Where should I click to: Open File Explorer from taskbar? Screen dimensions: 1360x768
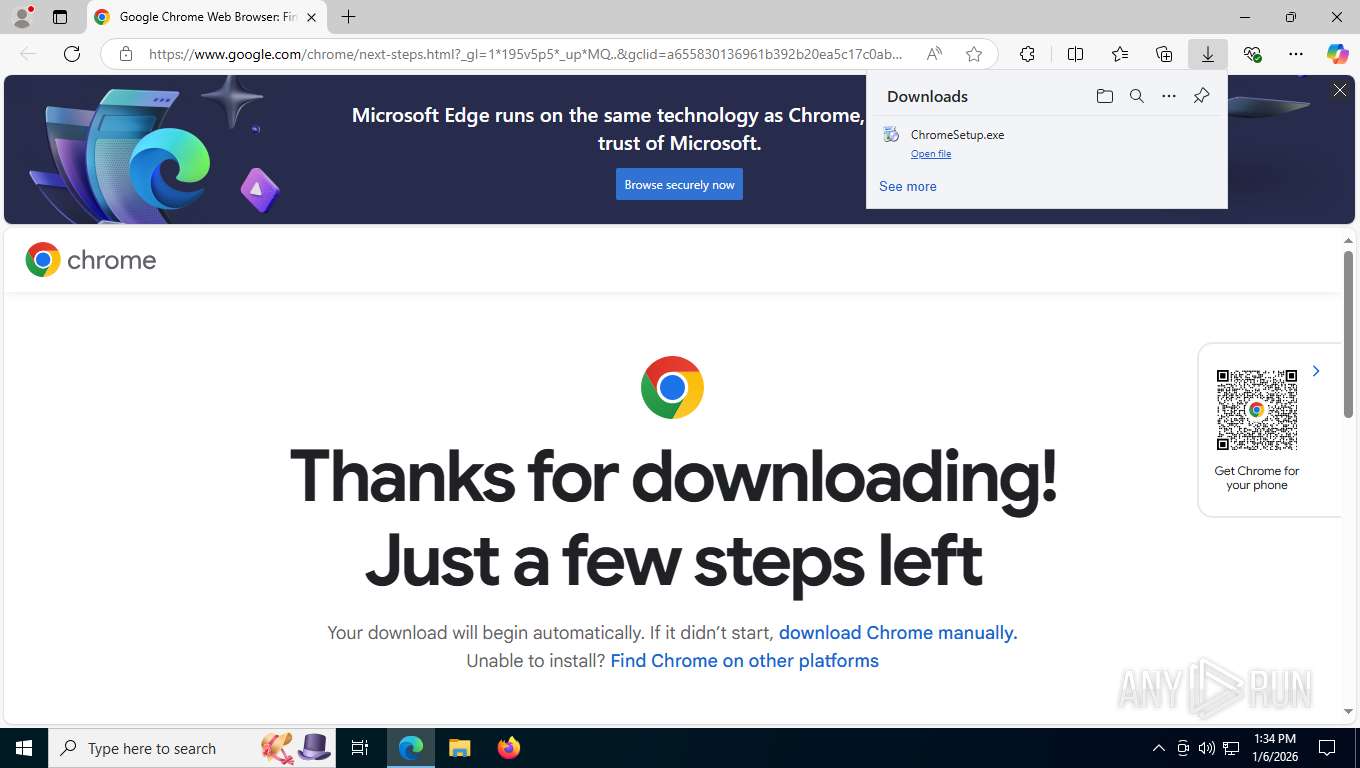(459, 748)
